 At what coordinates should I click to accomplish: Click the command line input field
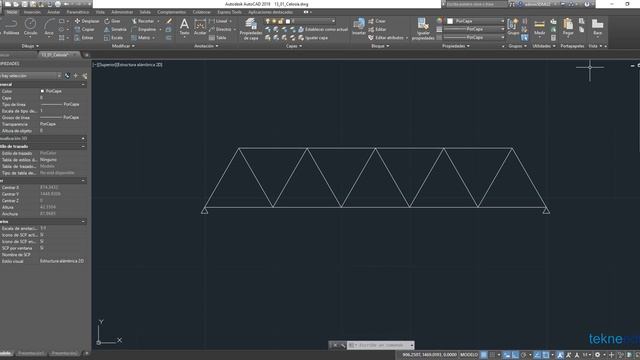point(380,345)
